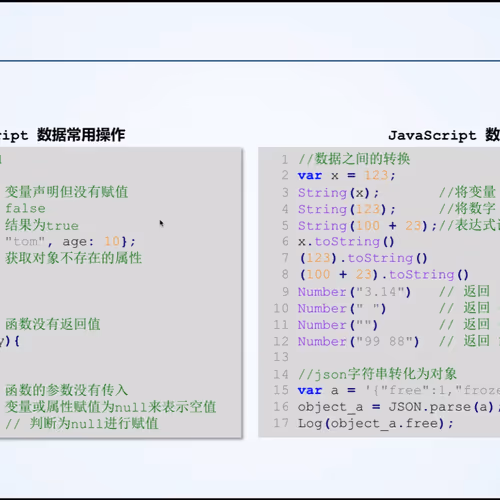The height and width of the screenshot is (500, 500).
Task: Click the String(100 + 23); expression line
Action: (367, 226)
